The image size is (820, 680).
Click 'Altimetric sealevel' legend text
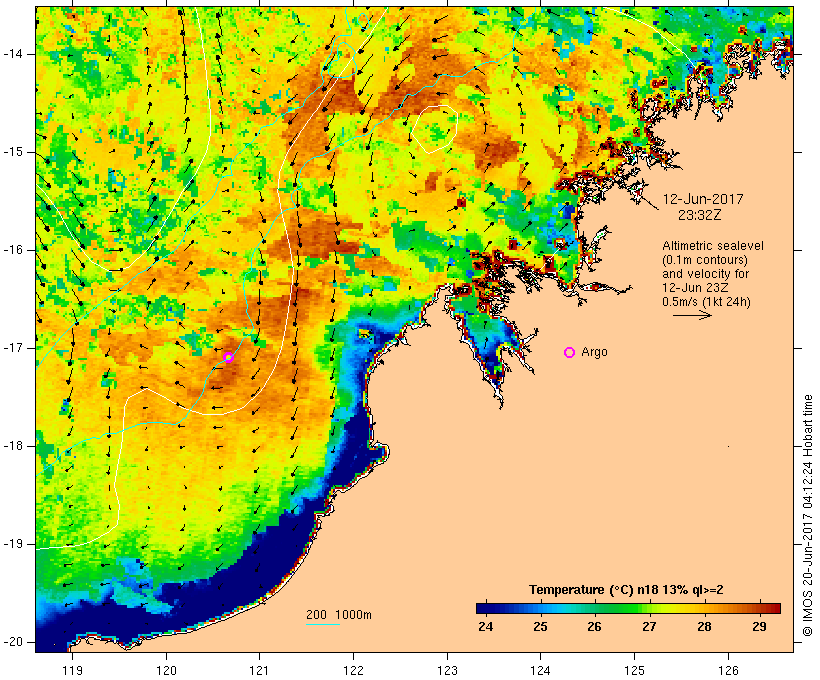(x=713, y=246)
